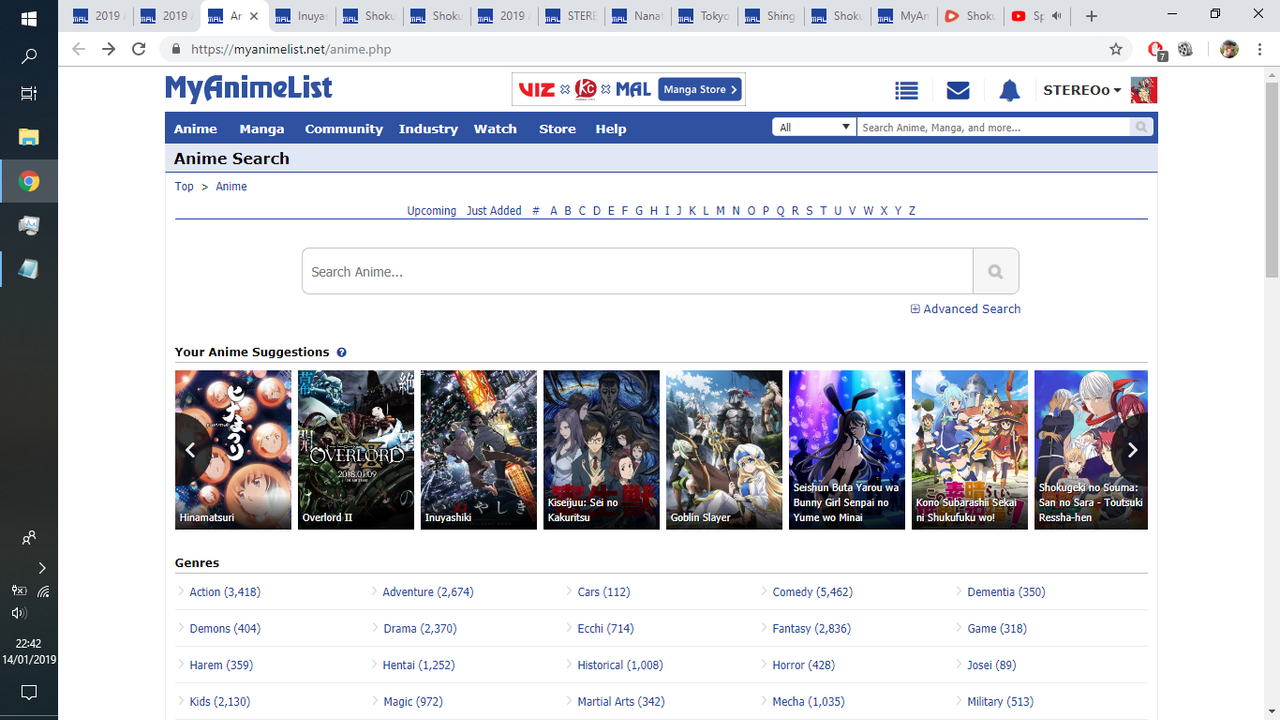Click the header search magnifier icon
This screenshot has width=1280, height=720.
click(x=1141, y=127)
